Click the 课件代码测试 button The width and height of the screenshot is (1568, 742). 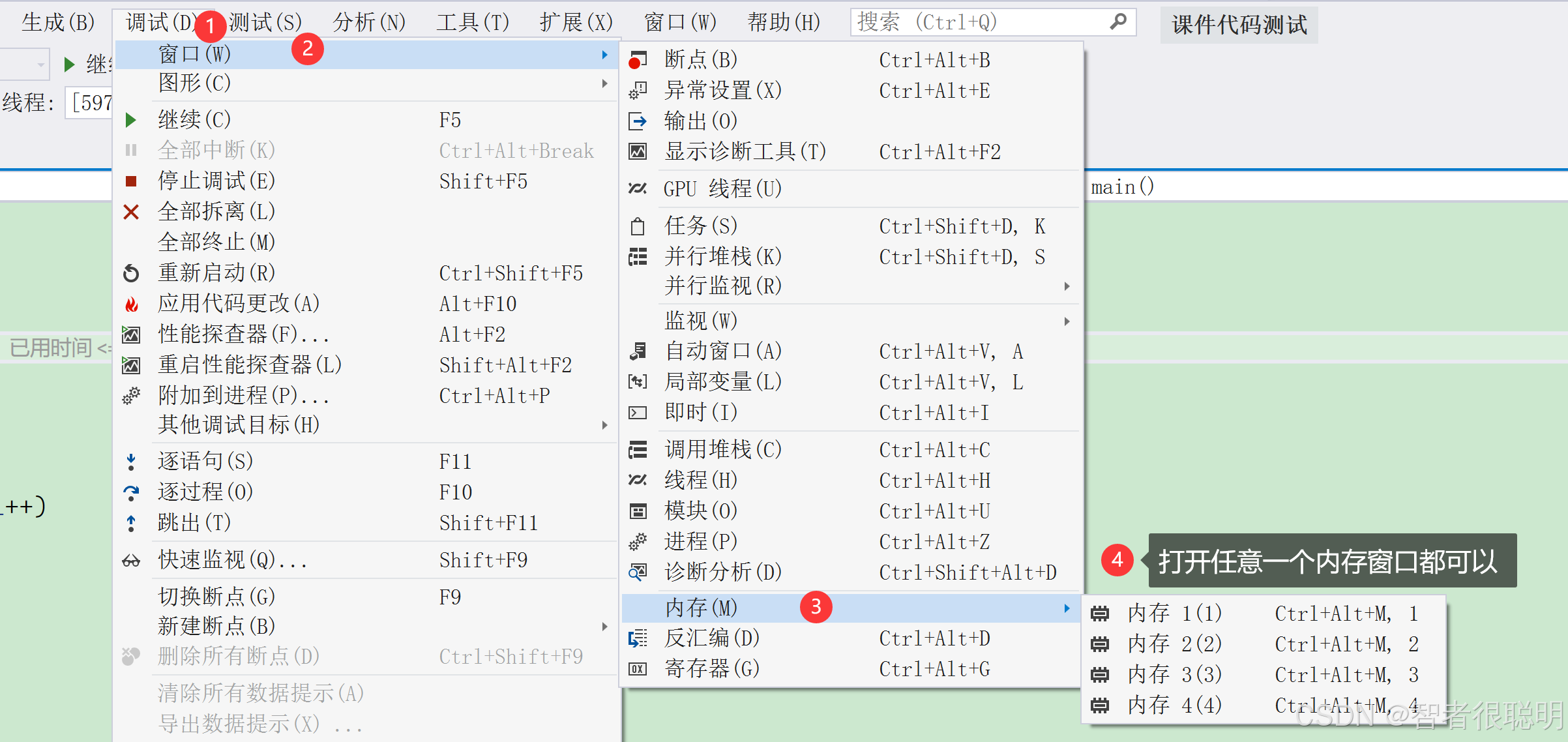coord(1238,25)
